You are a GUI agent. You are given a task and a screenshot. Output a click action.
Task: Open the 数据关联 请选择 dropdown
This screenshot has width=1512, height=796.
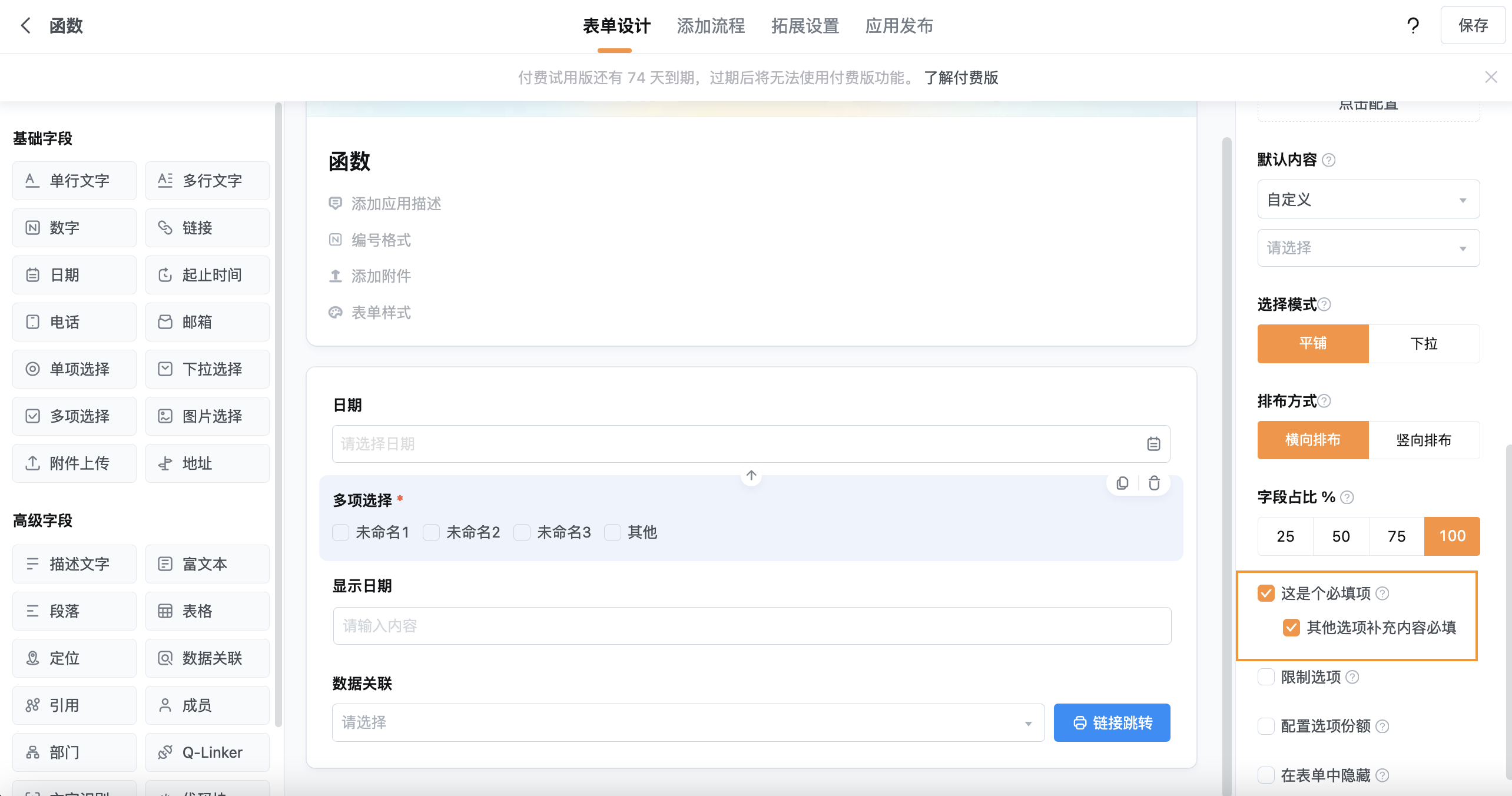[x=688, y=722]
